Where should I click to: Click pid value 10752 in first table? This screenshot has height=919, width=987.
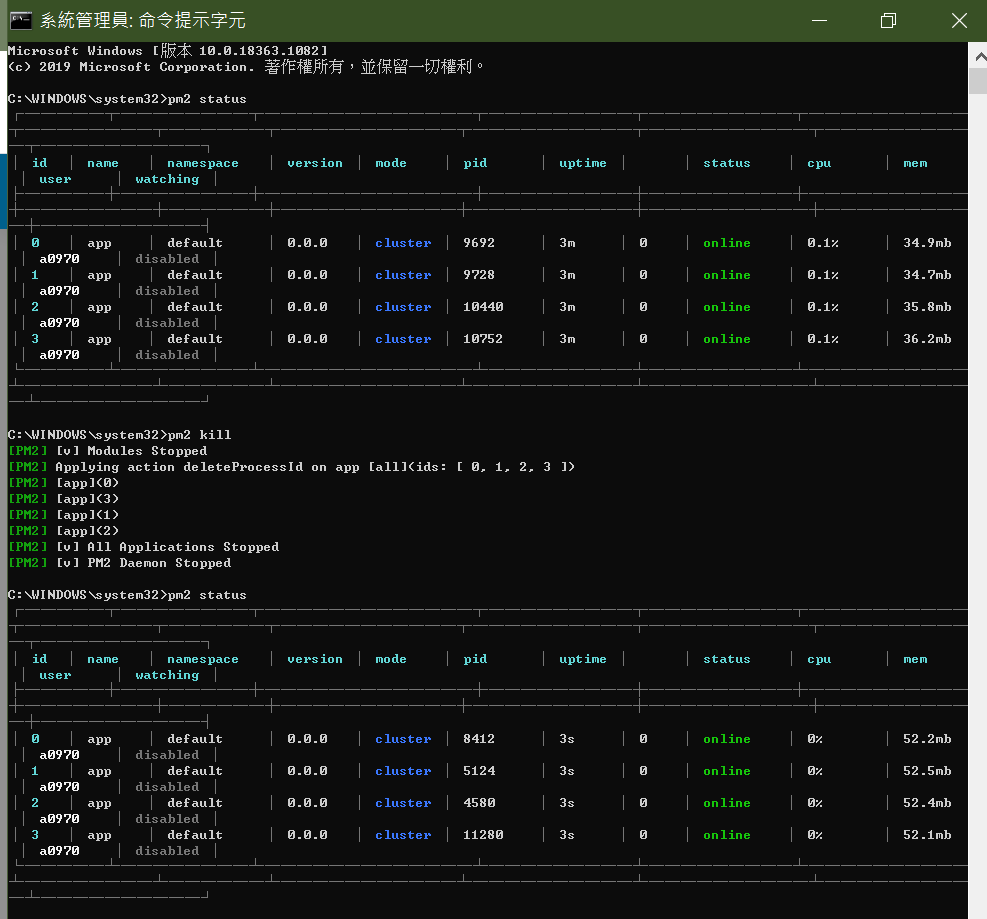483,339
